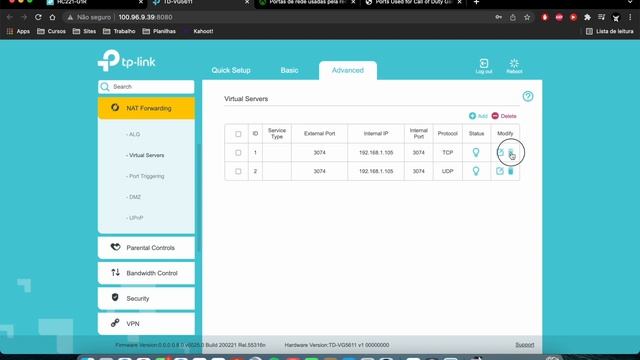Open Virtual Servers submenu item
Screen dimensions: 640x360
[145, 155]
